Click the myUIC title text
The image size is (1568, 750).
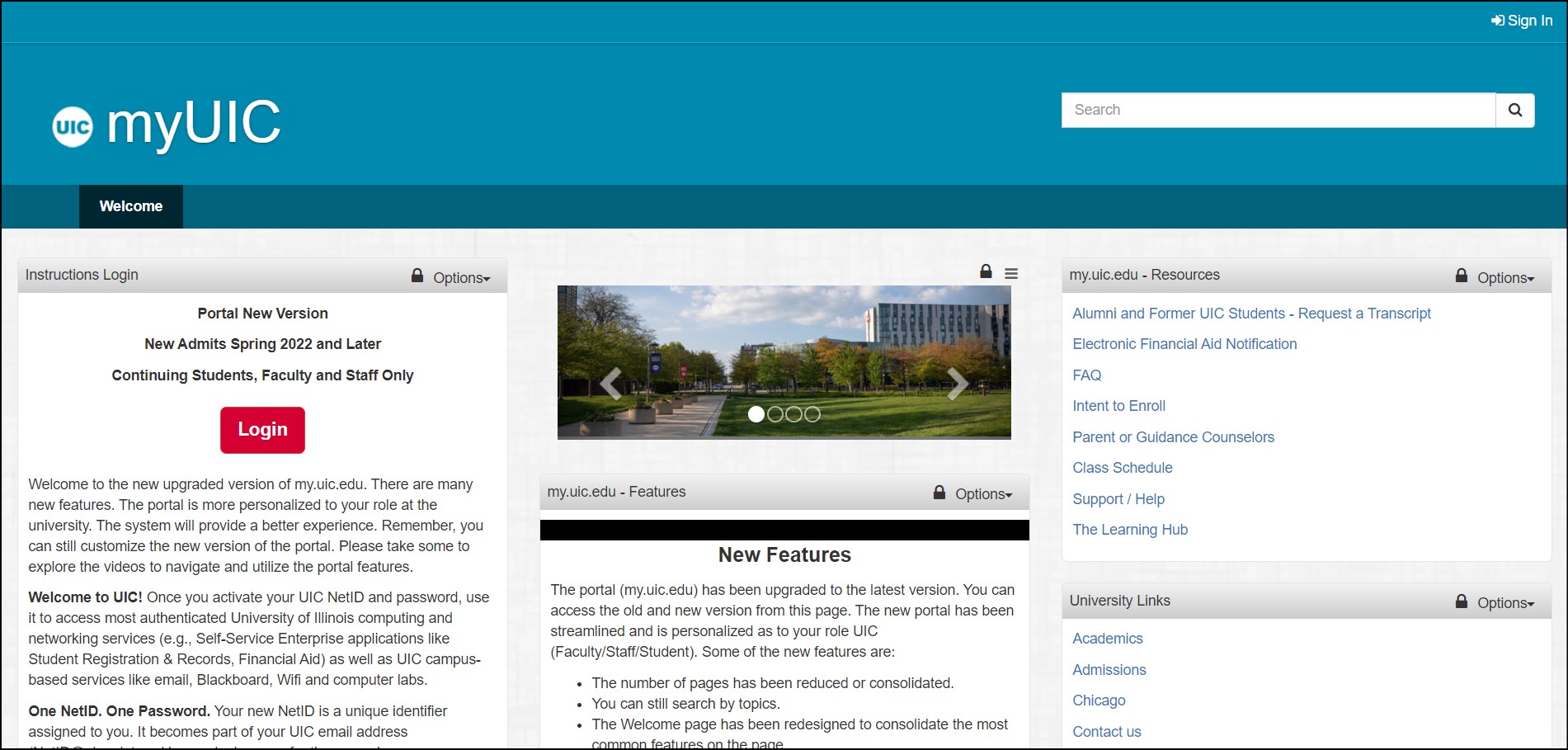(x=194, y=124)
